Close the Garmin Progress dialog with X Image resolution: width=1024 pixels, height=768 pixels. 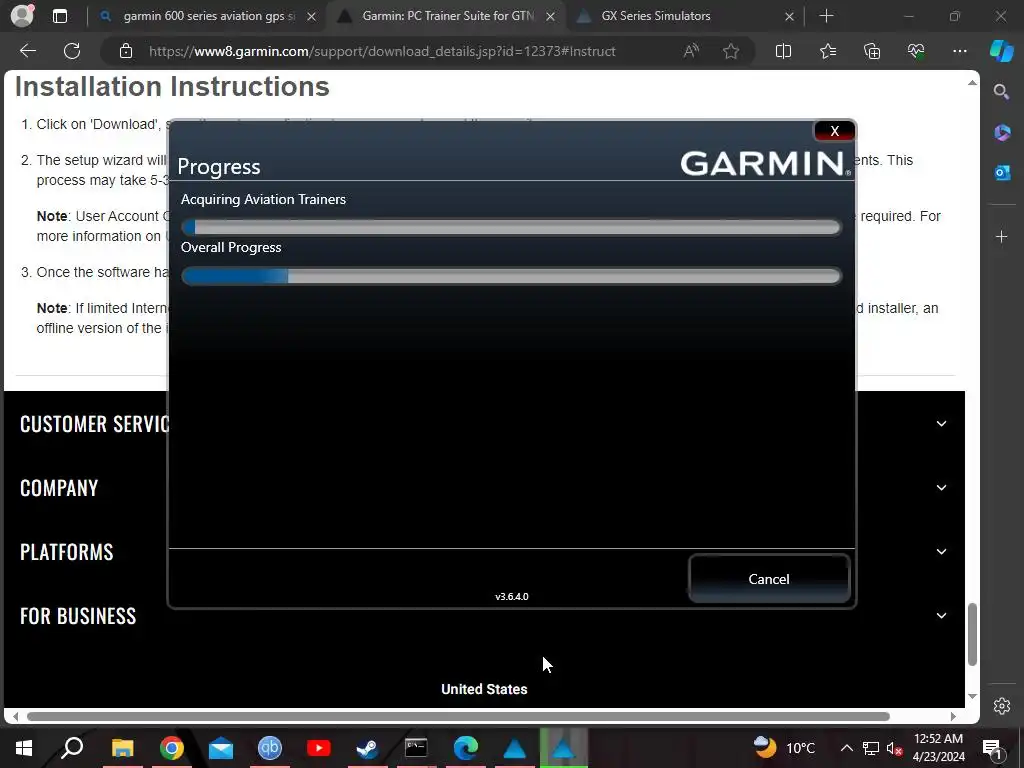[834, 131]
